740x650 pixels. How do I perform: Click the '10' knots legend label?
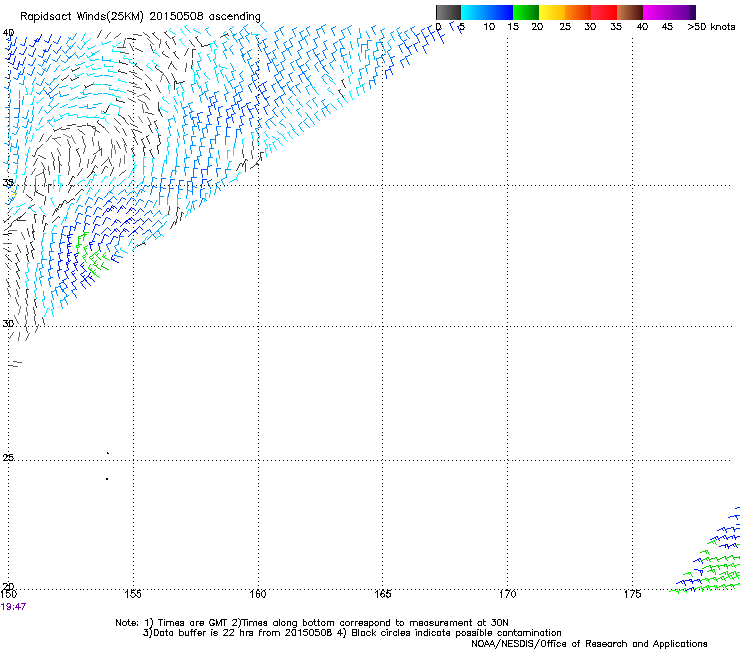pyautogui.click(x=489, y=27)
